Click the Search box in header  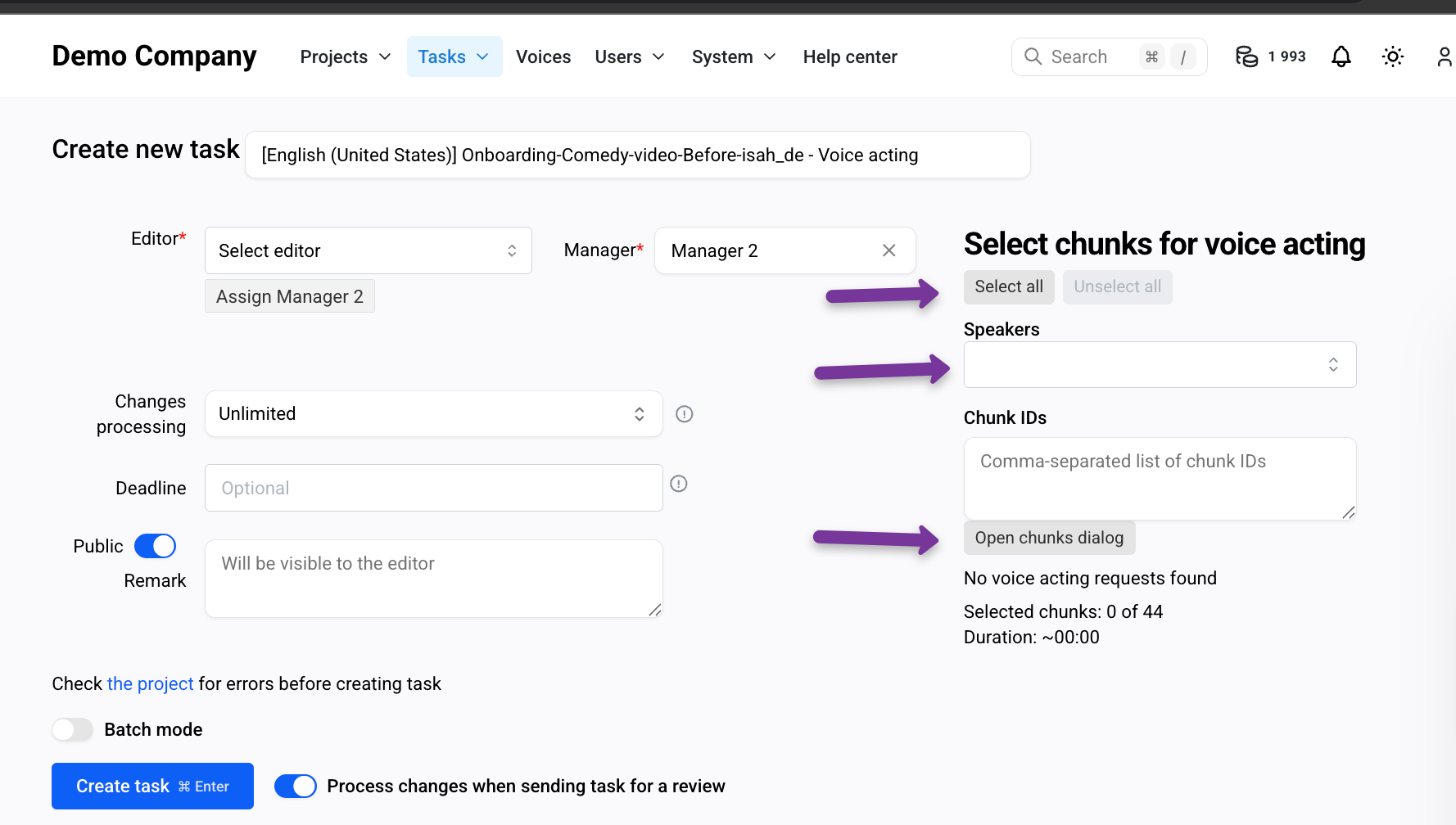click(1109, 56)
